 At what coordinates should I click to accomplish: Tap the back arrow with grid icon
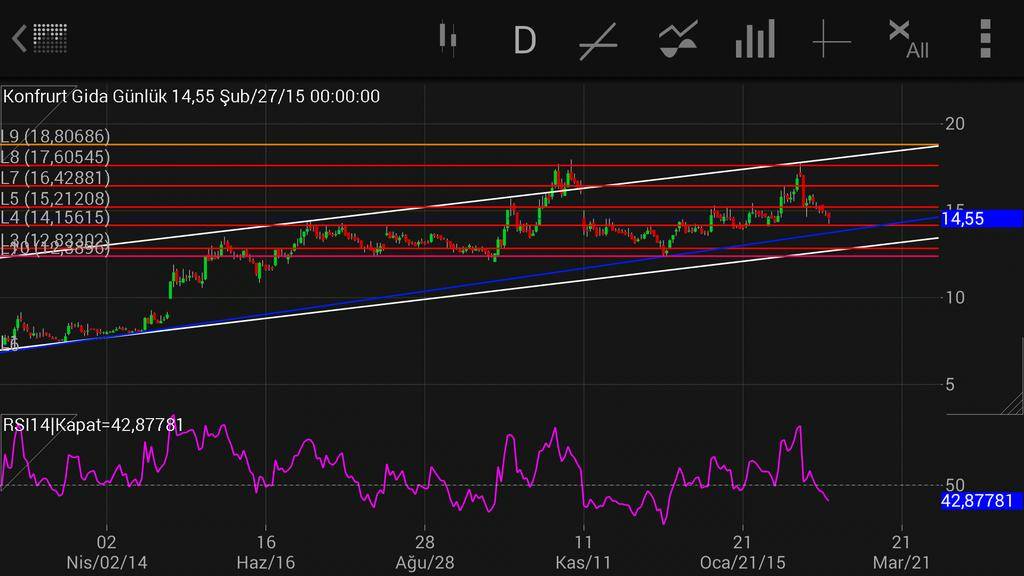click(40, 39)
